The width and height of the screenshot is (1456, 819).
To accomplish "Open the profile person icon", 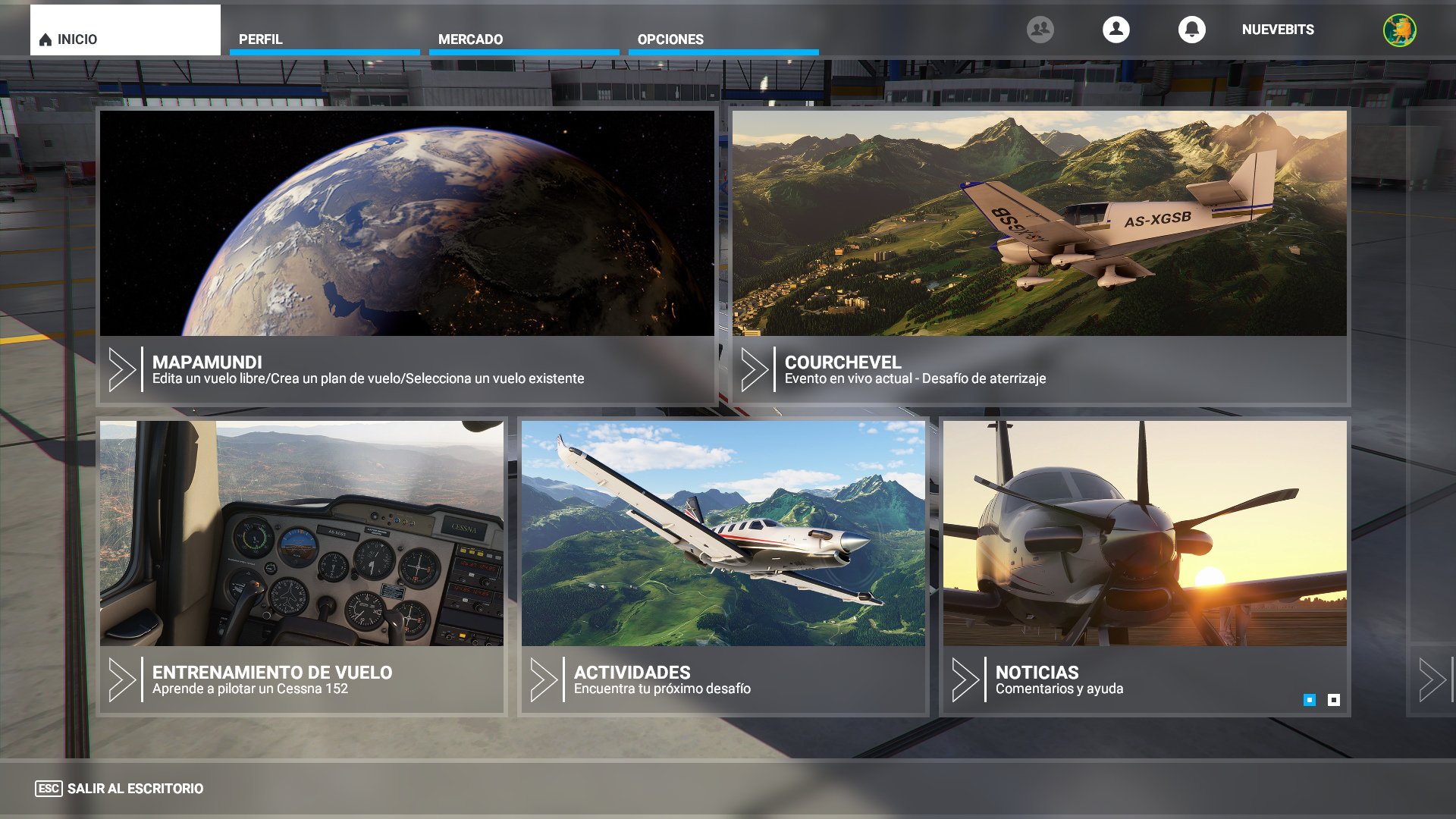I will [1115, 29].
